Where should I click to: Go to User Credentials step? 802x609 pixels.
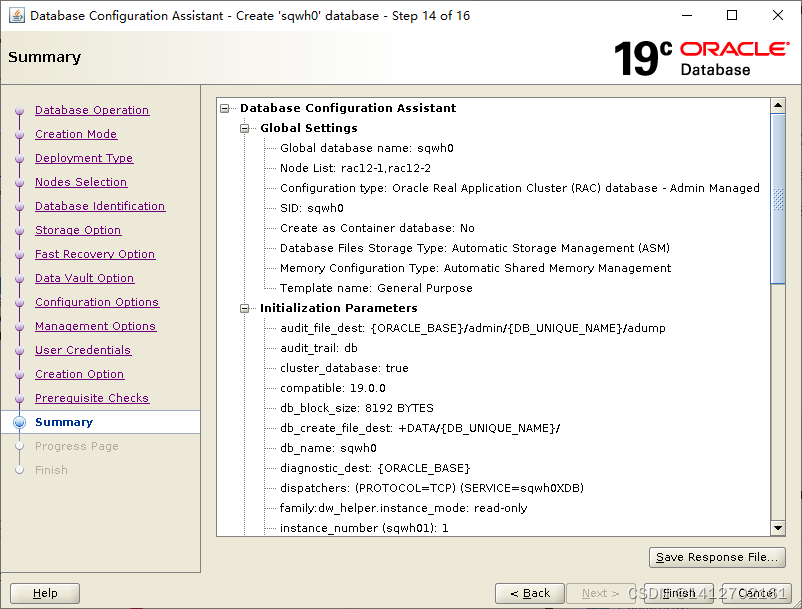tap(83, 350)
